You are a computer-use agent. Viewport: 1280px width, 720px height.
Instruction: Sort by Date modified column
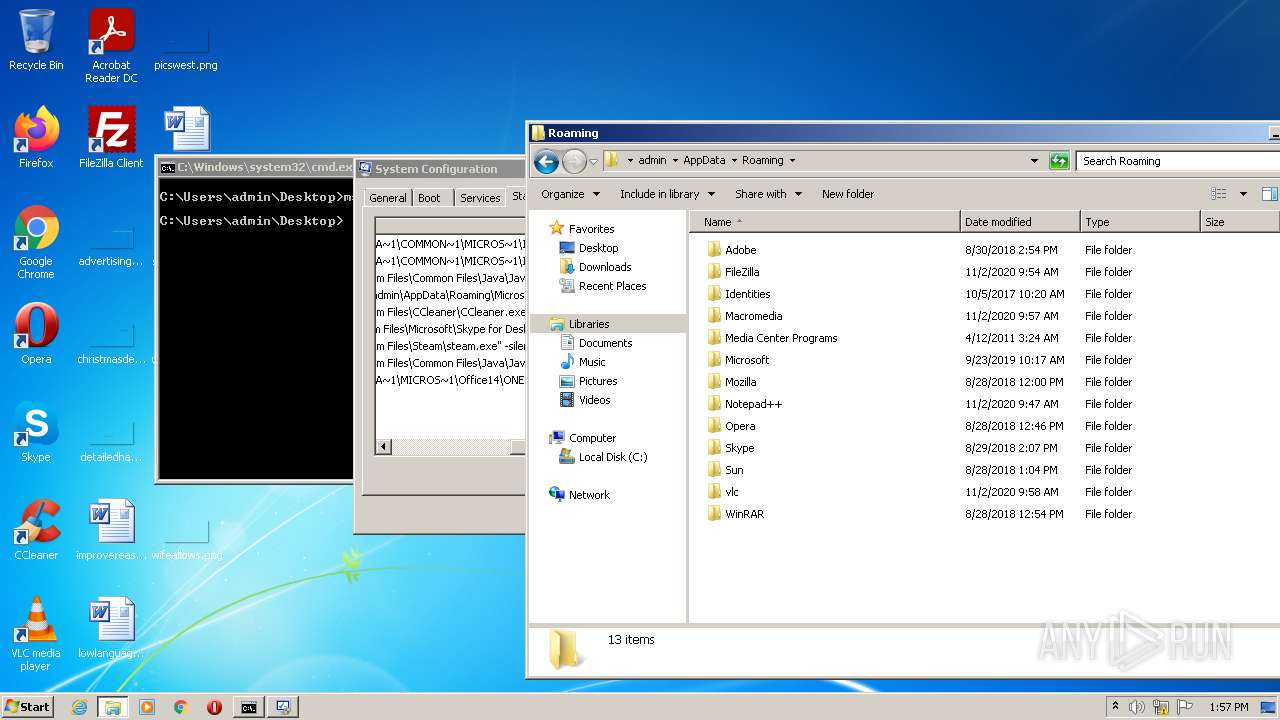(x=1020, y=222)
